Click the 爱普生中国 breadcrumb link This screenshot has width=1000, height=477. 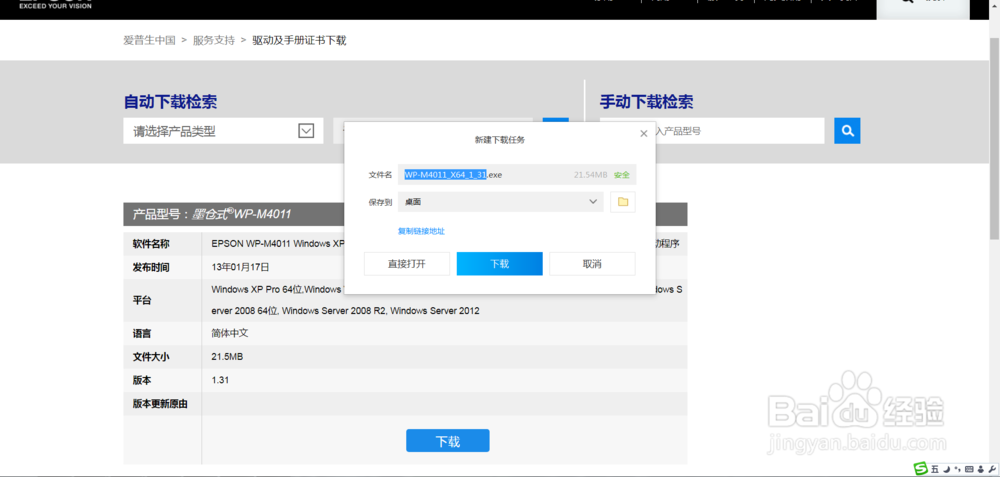coord(149,40)
